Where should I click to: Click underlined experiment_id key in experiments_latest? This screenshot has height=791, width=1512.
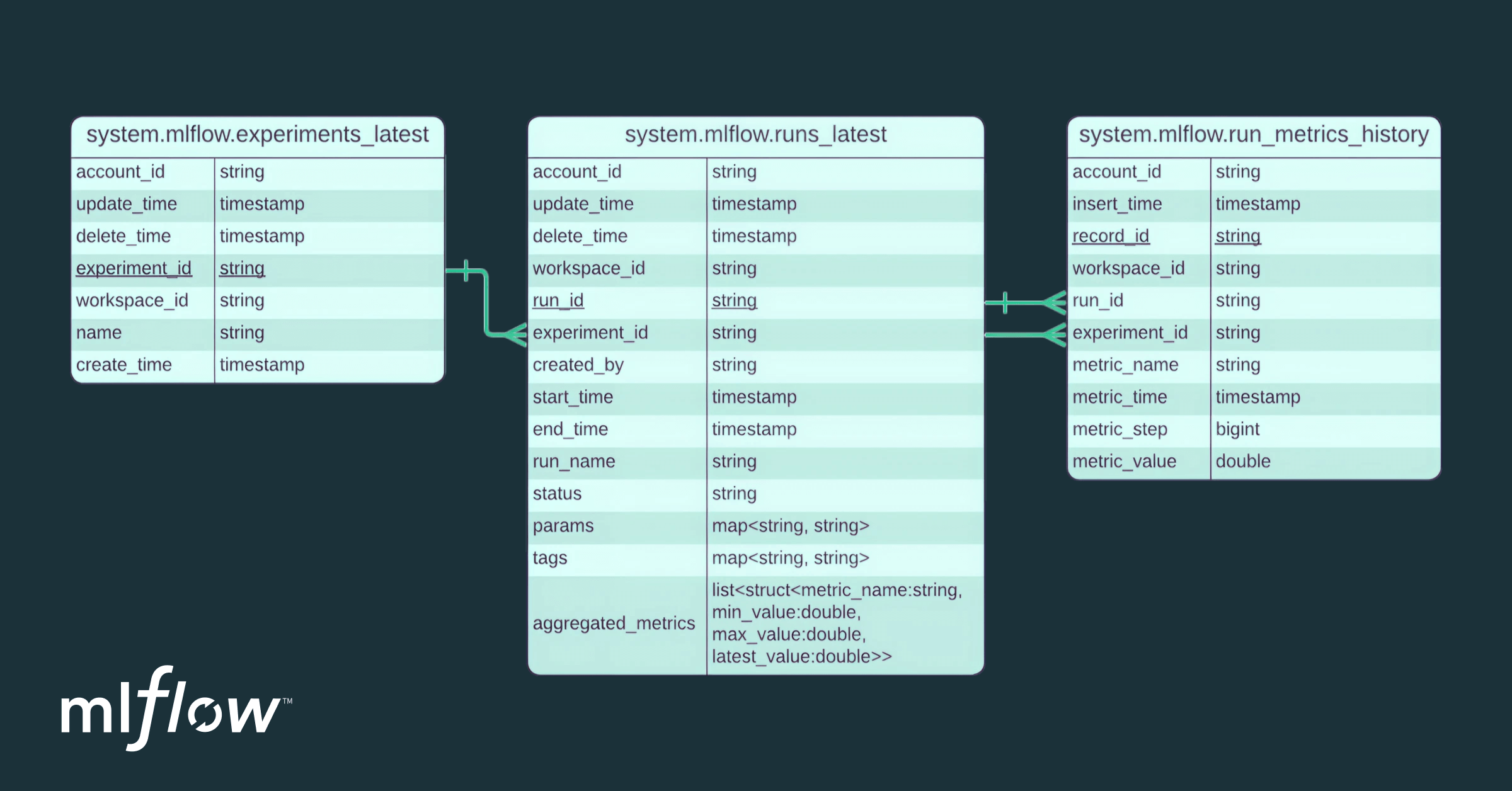coord(134,268)
